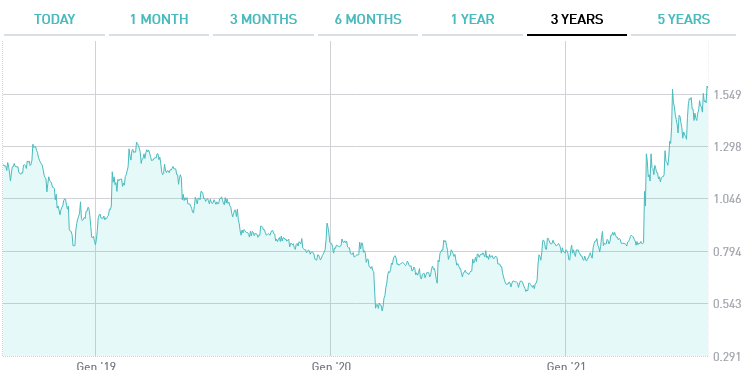The height and width of the screenshot is (370, 753).
Task: Click the Gen '21 axis label
Action: coord(566,366)
